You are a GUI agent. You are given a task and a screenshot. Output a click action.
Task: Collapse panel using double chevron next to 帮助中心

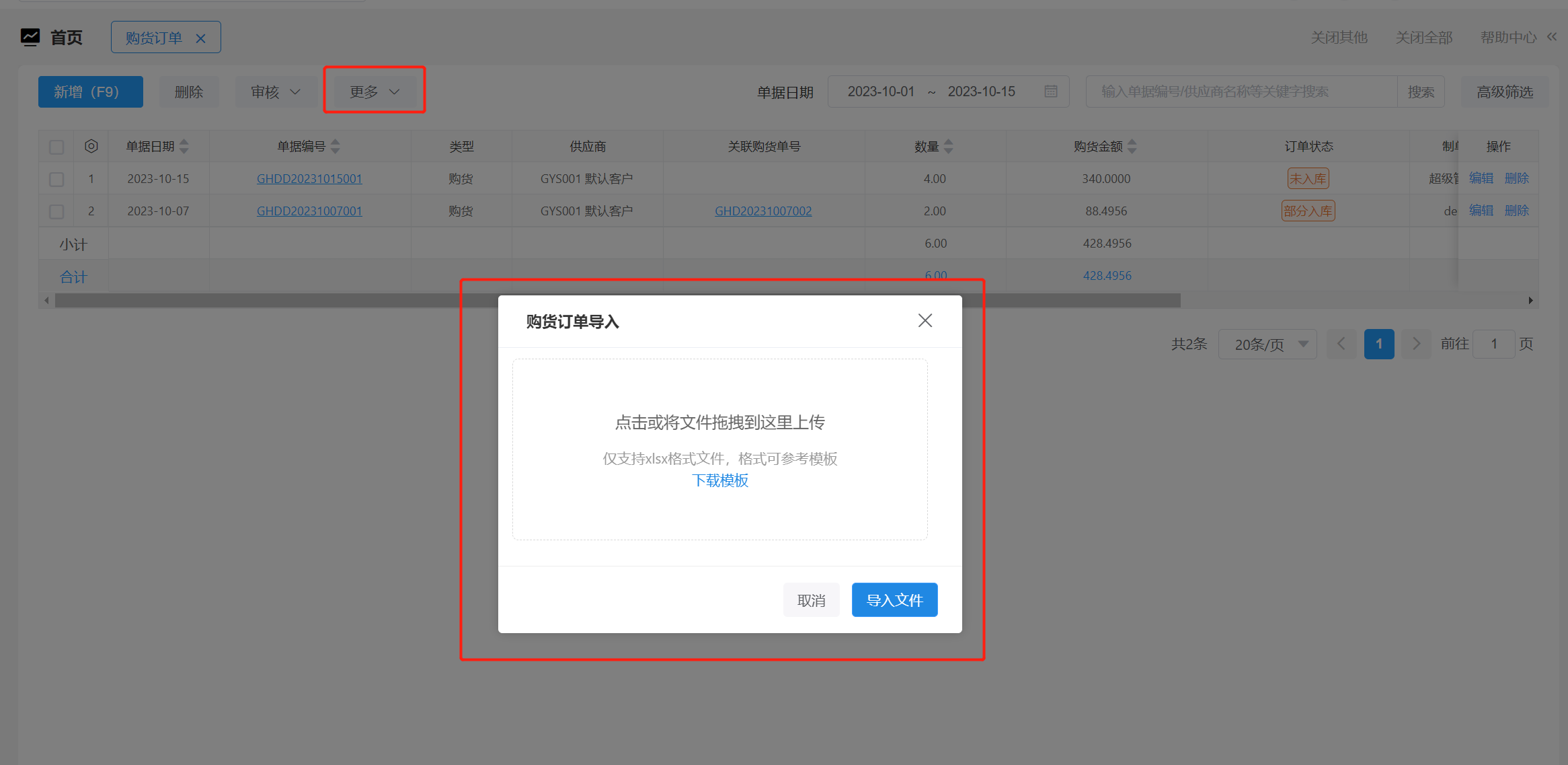1552,37
